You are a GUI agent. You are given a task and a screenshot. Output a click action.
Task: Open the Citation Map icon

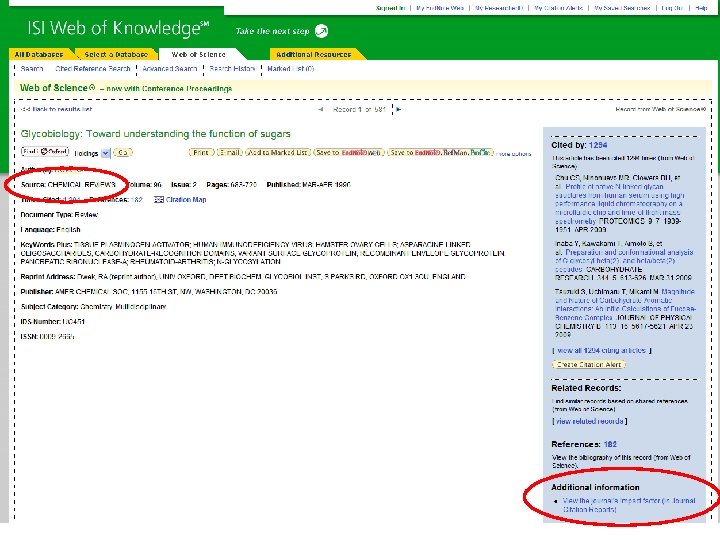pos(158,200)
